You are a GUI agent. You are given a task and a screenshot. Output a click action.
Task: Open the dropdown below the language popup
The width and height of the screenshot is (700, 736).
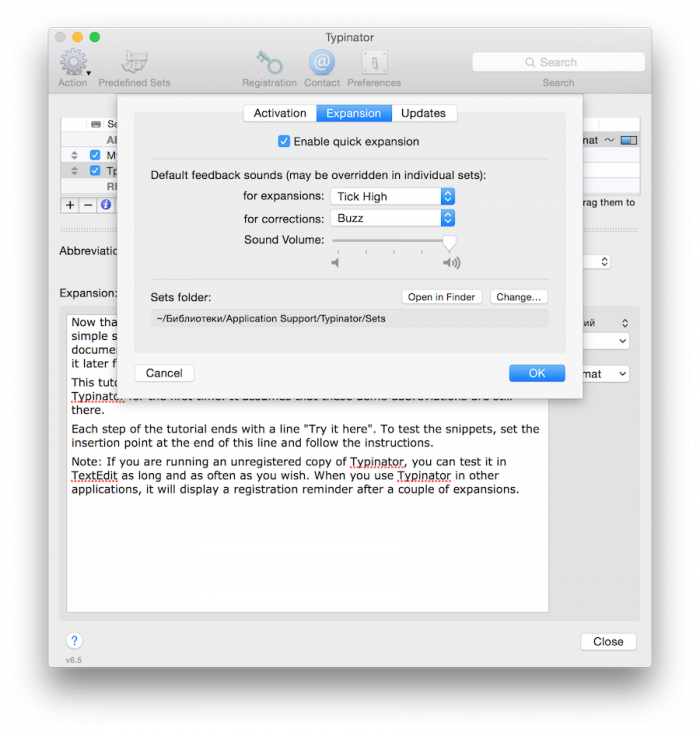tap(623, 341)
